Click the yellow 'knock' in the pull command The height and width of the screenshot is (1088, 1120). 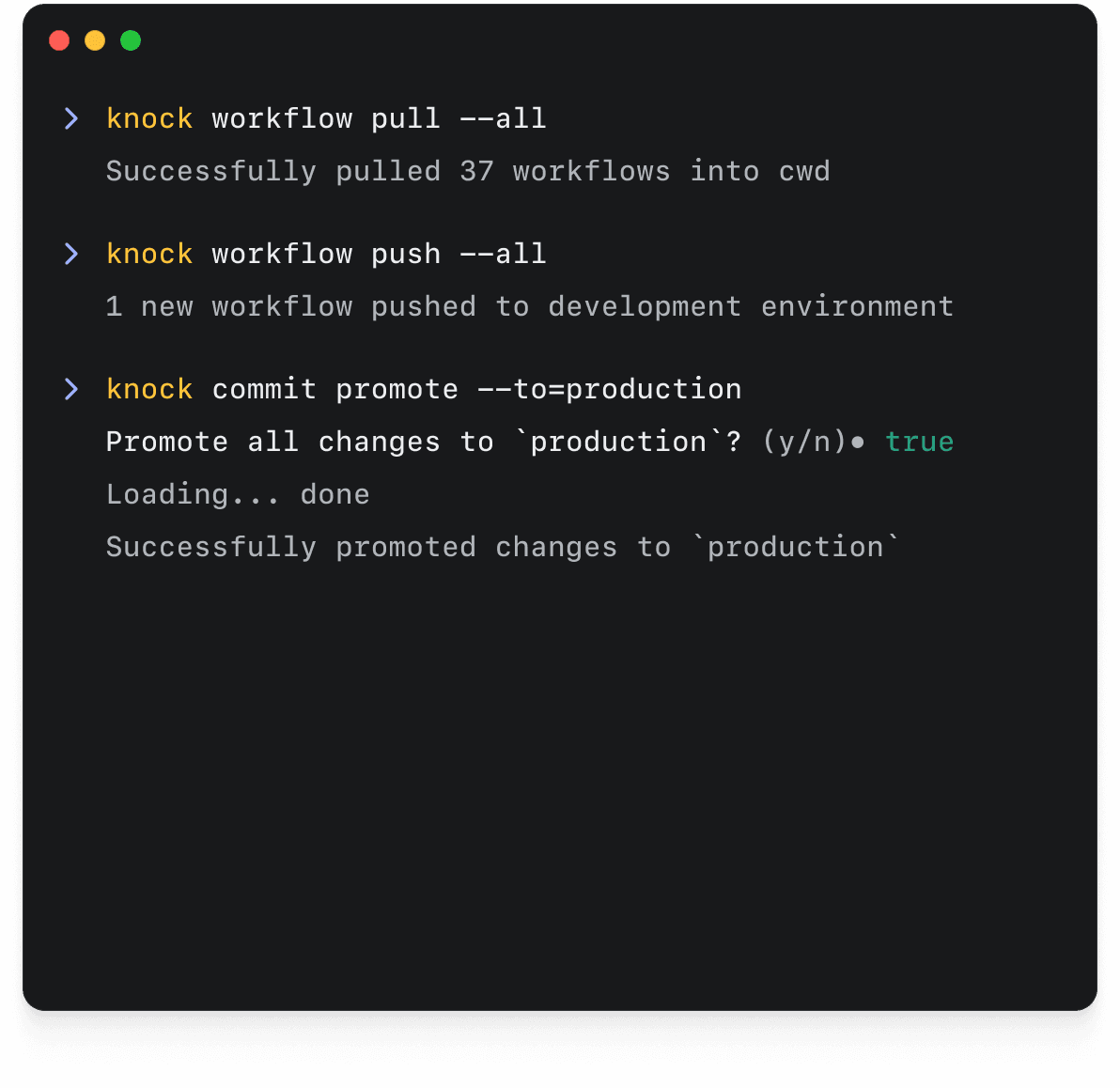[x=149, y=118]
